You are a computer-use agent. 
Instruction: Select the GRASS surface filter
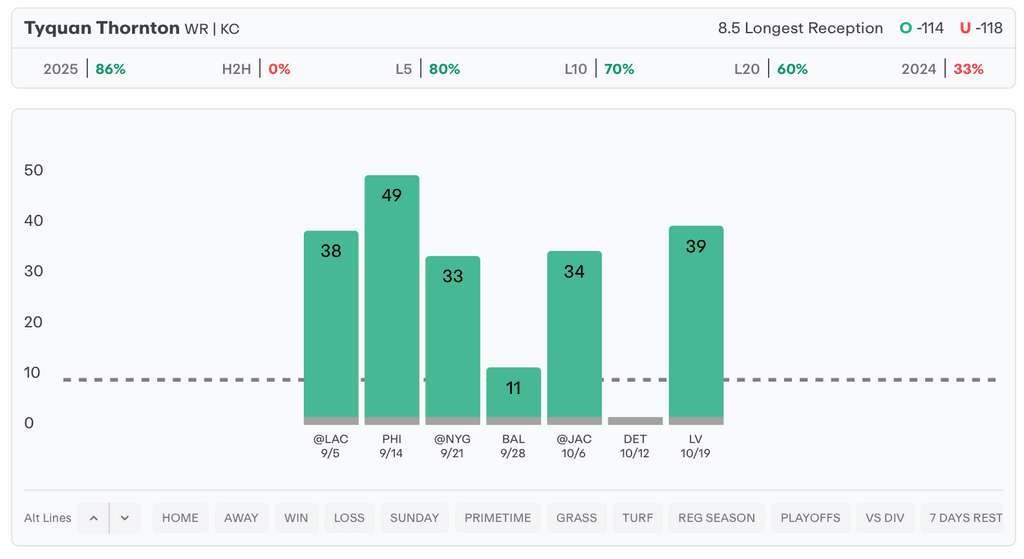576,518
